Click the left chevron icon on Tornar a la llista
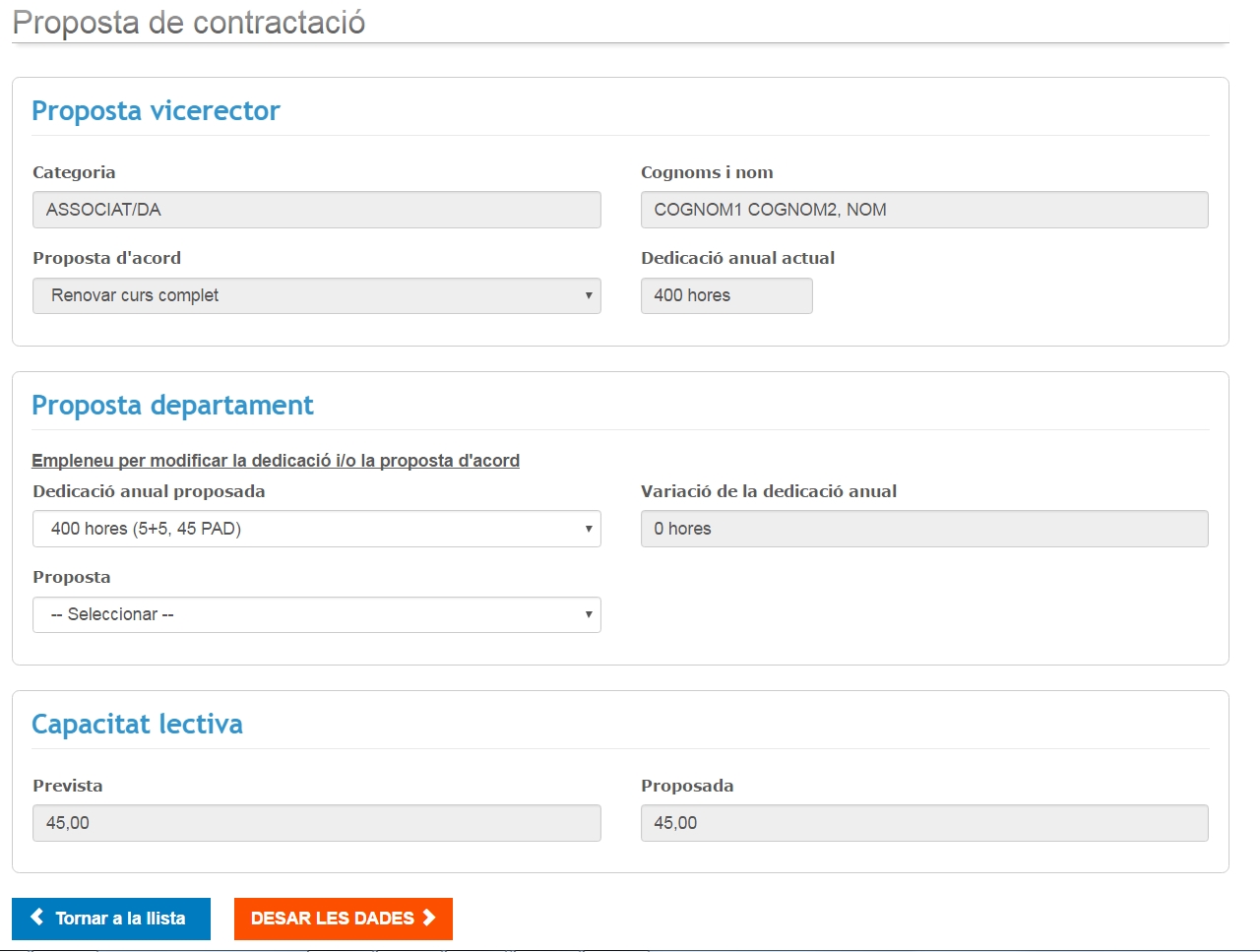This screenshot has height=952, width=1260. 37,918
